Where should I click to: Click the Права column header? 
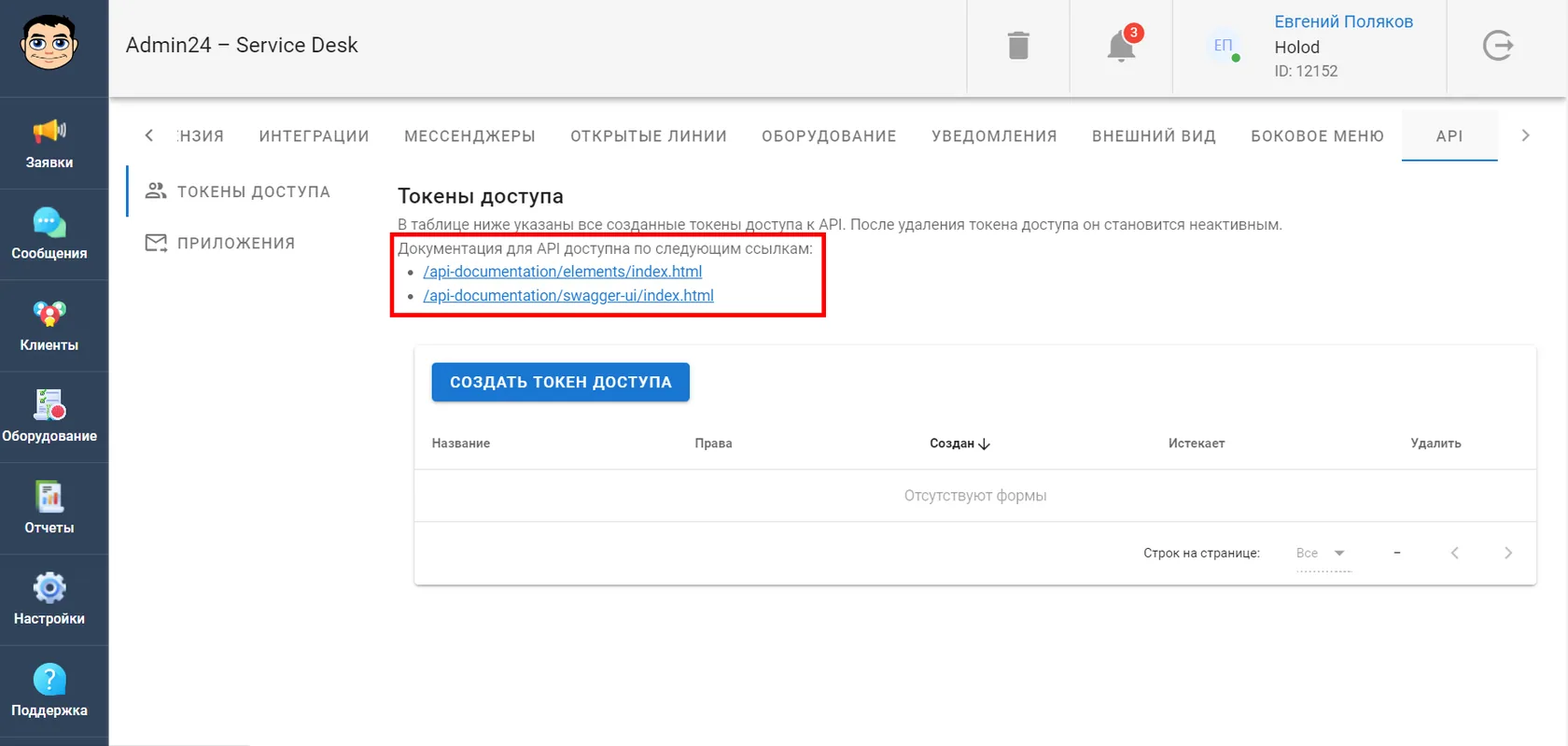tap(713, 443)
